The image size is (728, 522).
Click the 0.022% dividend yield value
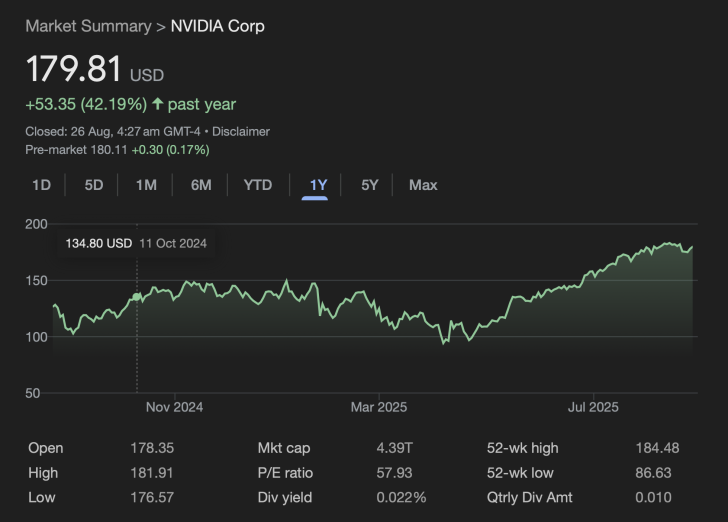401,497
